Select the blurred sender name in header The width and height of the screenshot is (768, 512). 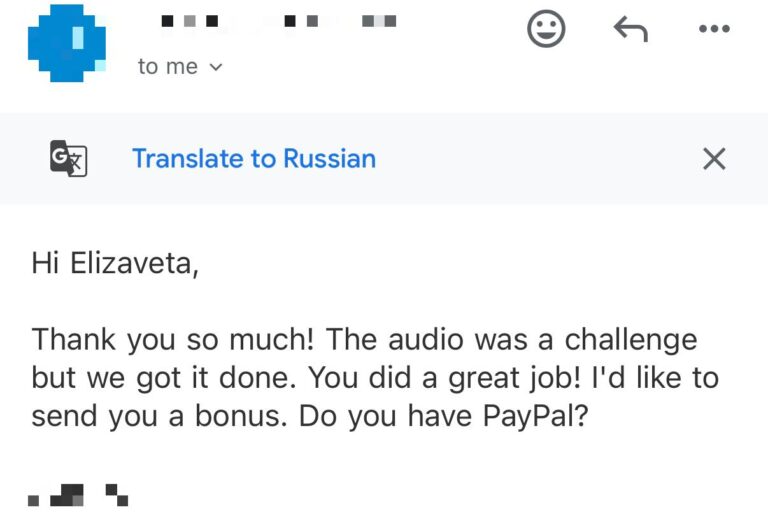point(279,21)
